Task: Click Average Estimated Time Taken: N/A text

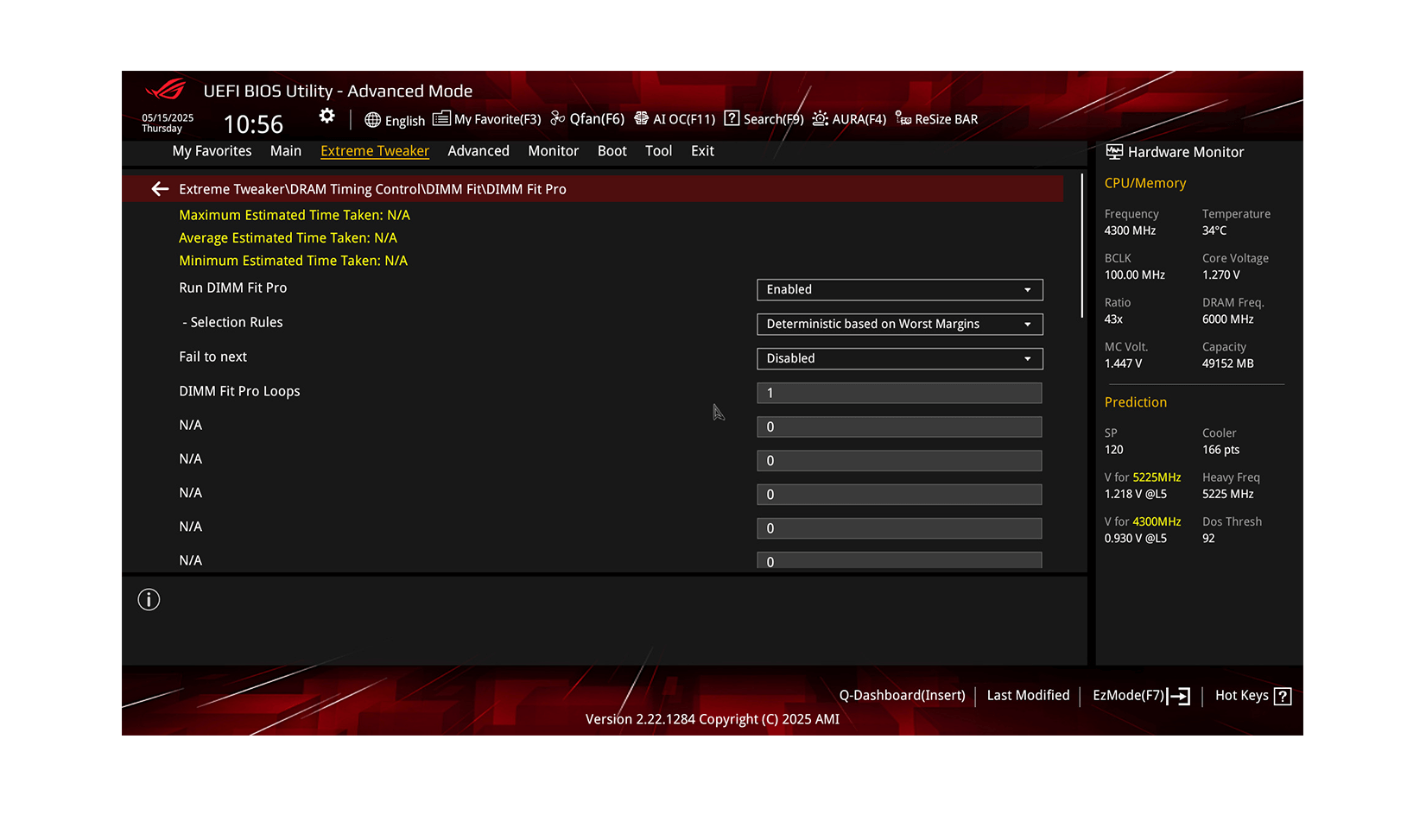Action: point(288,238)
